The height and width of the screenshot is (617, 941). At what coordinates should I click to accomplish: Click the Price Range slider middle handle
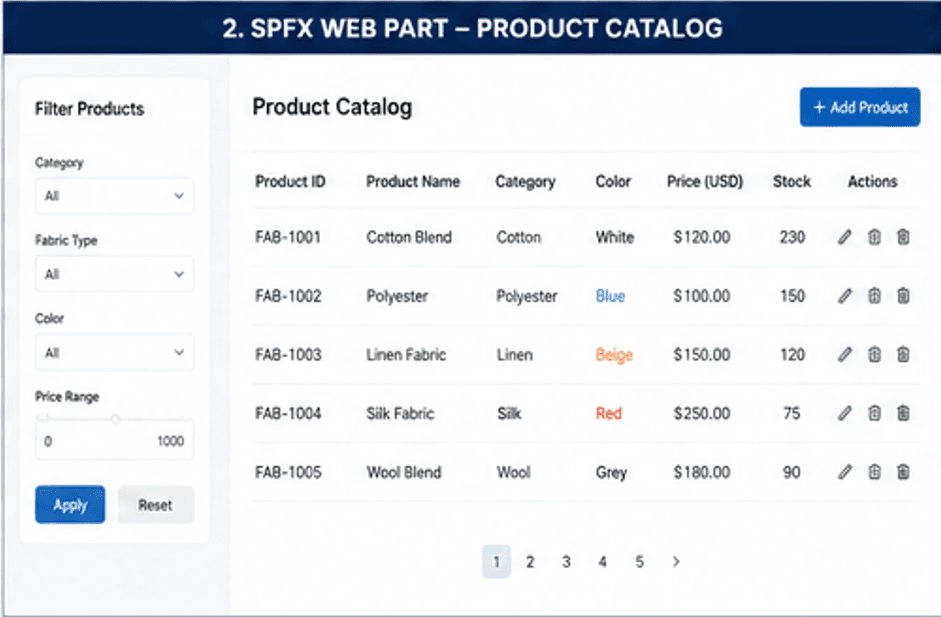pyautogui.click(x=115, y=419)
